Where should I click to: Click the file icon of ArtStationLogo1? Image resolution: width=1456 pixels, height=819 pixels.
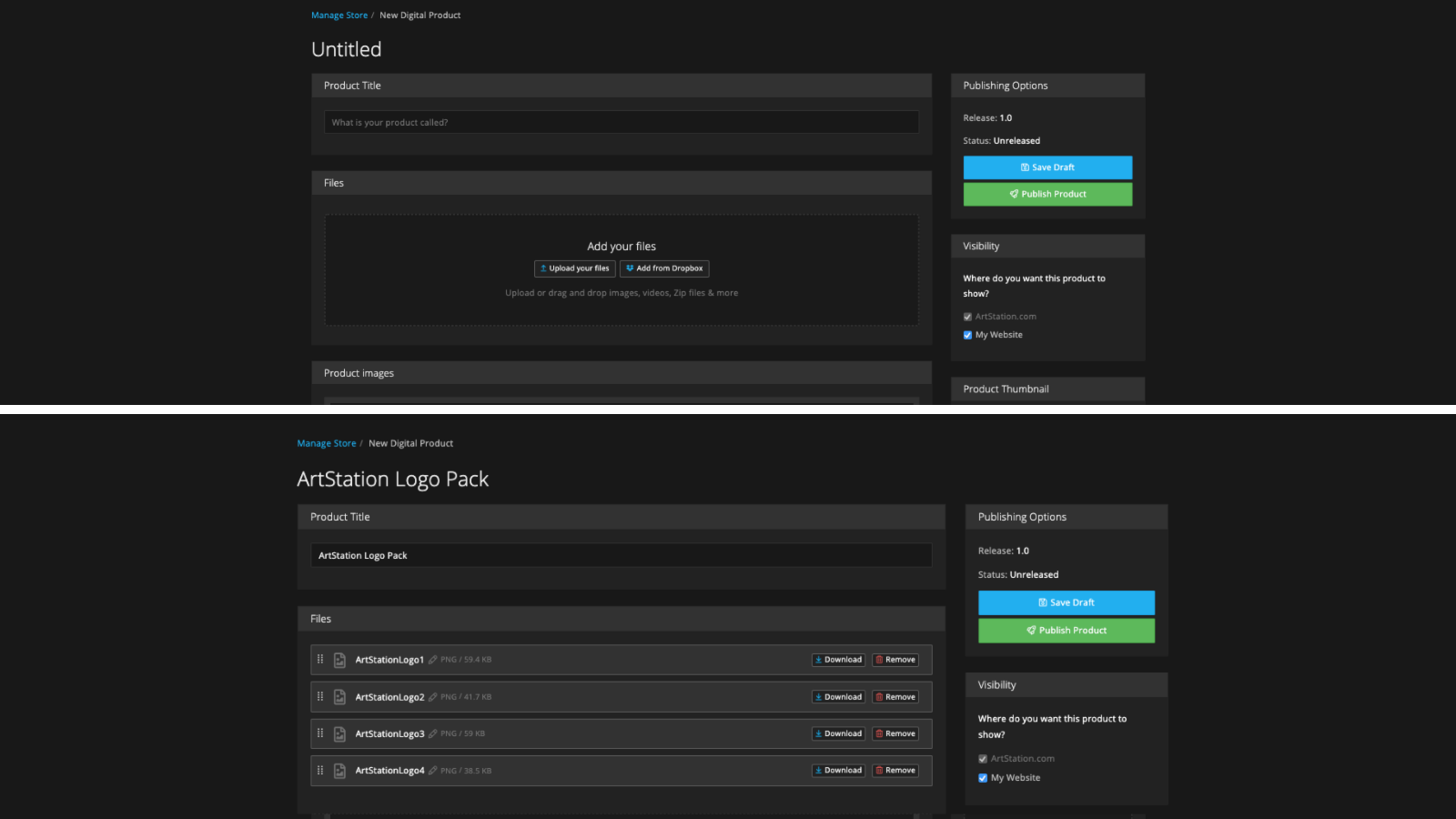click(339, 660)
